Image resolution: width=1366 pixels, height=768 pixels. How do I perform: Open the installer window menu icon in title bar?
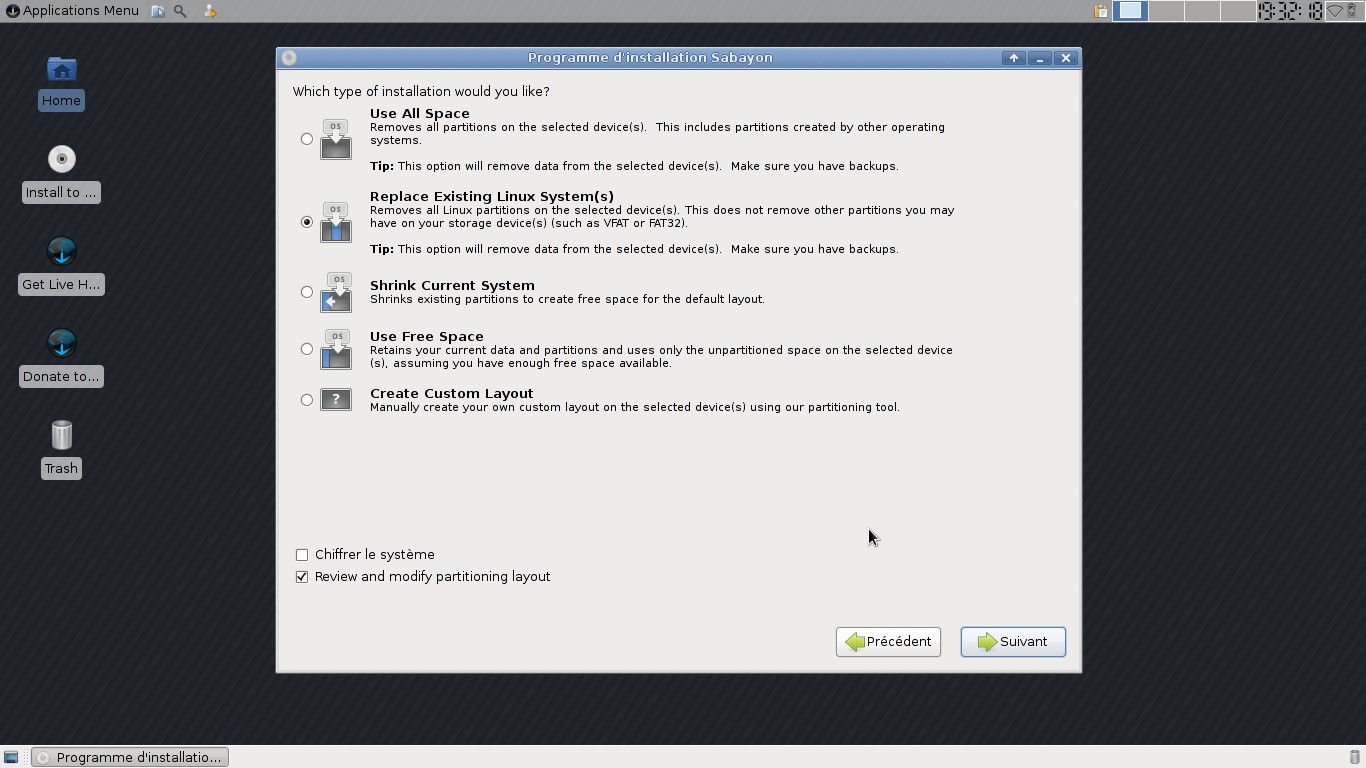pyautogui.click(x=289, y=58)
